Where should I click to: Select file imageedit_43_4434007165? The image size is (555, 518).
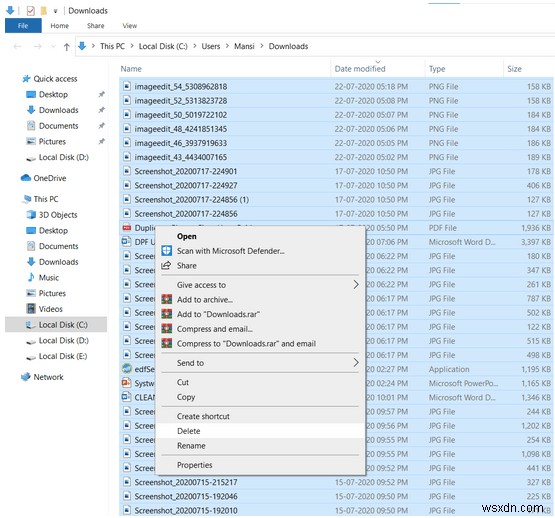(x=336, y=157)
